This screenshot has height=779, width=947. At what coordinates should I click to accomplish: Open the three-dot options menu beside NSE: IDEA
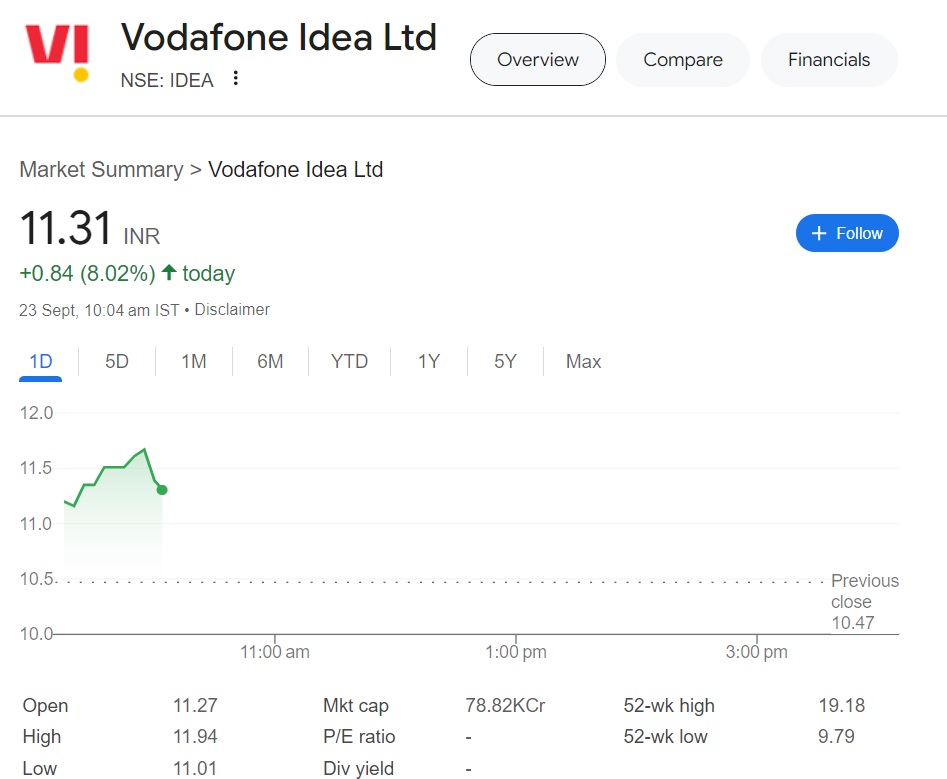(236, 78)
